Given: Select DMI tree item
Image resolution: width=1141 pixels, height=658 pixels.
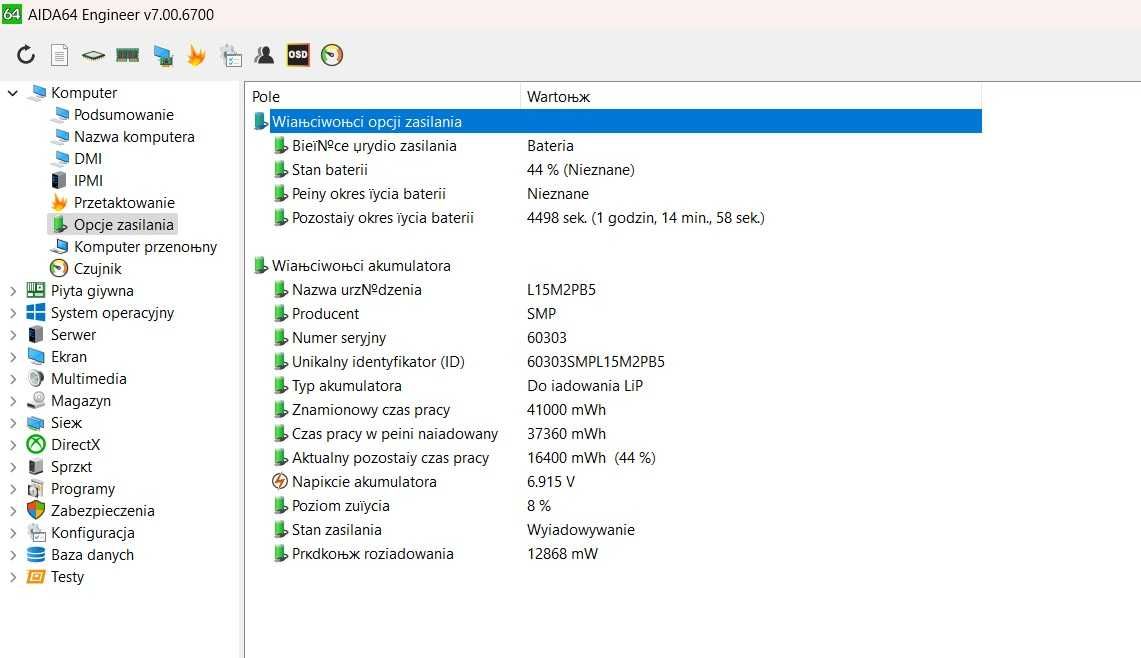Looking at the screenshot, I should [x=87, y=159].
